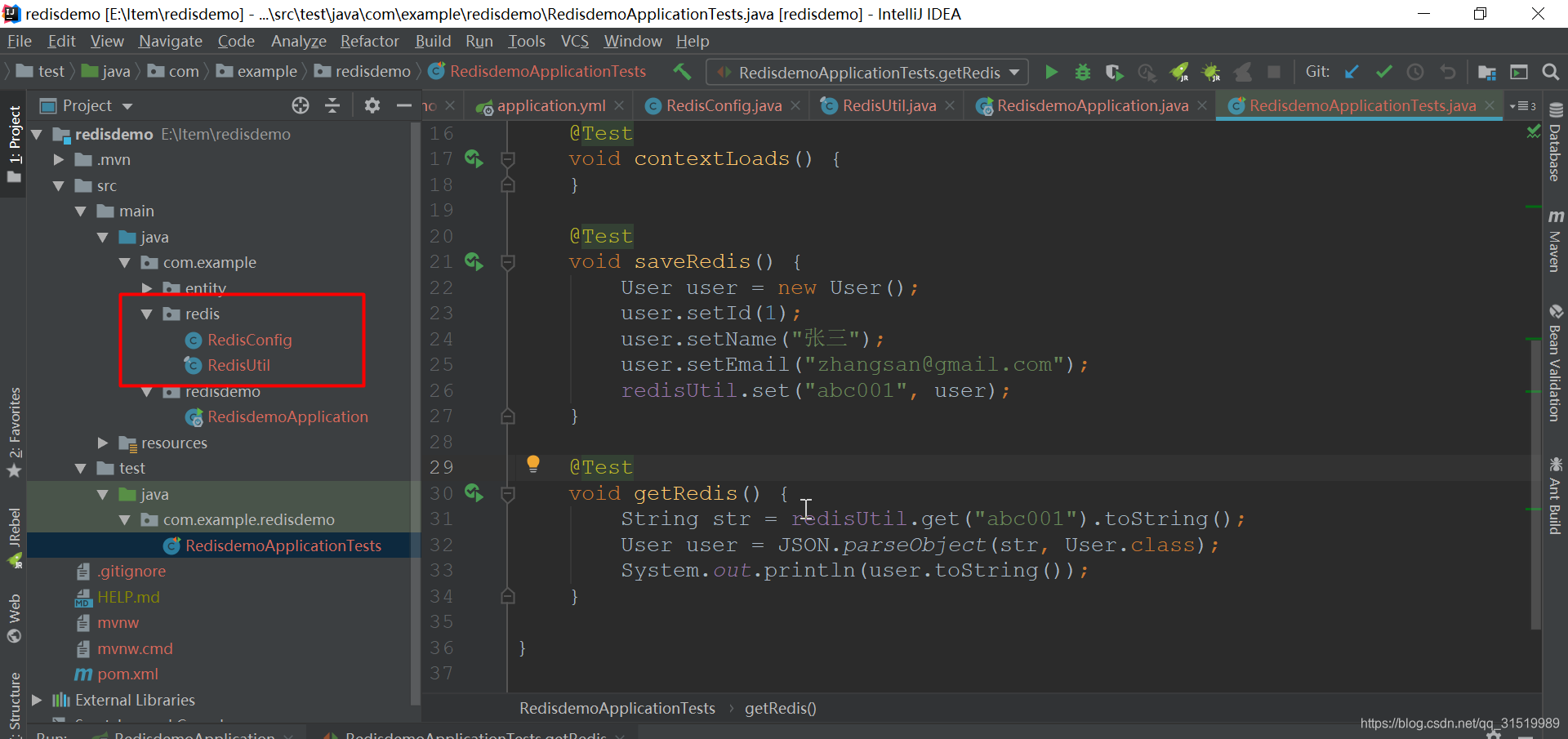Run getRedis test gutter icon
The image size is (1568, 739).
[x=474, y=492]
